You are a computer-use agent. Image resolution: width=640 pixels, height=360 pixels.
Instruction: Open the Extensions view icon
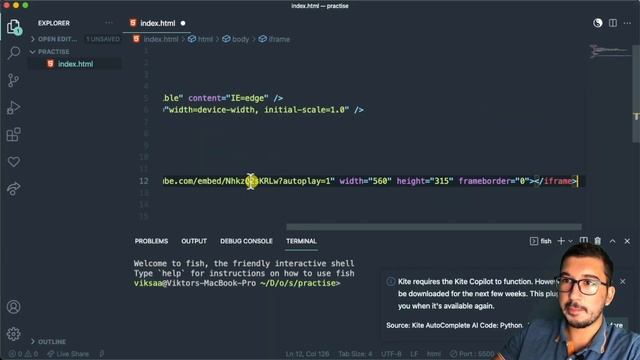[13, 134]
